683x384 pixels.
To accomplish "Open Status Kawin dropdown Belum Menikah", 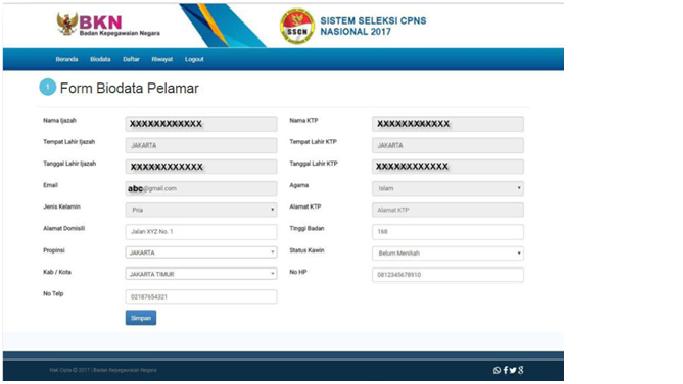I will (x=448, y=253).
